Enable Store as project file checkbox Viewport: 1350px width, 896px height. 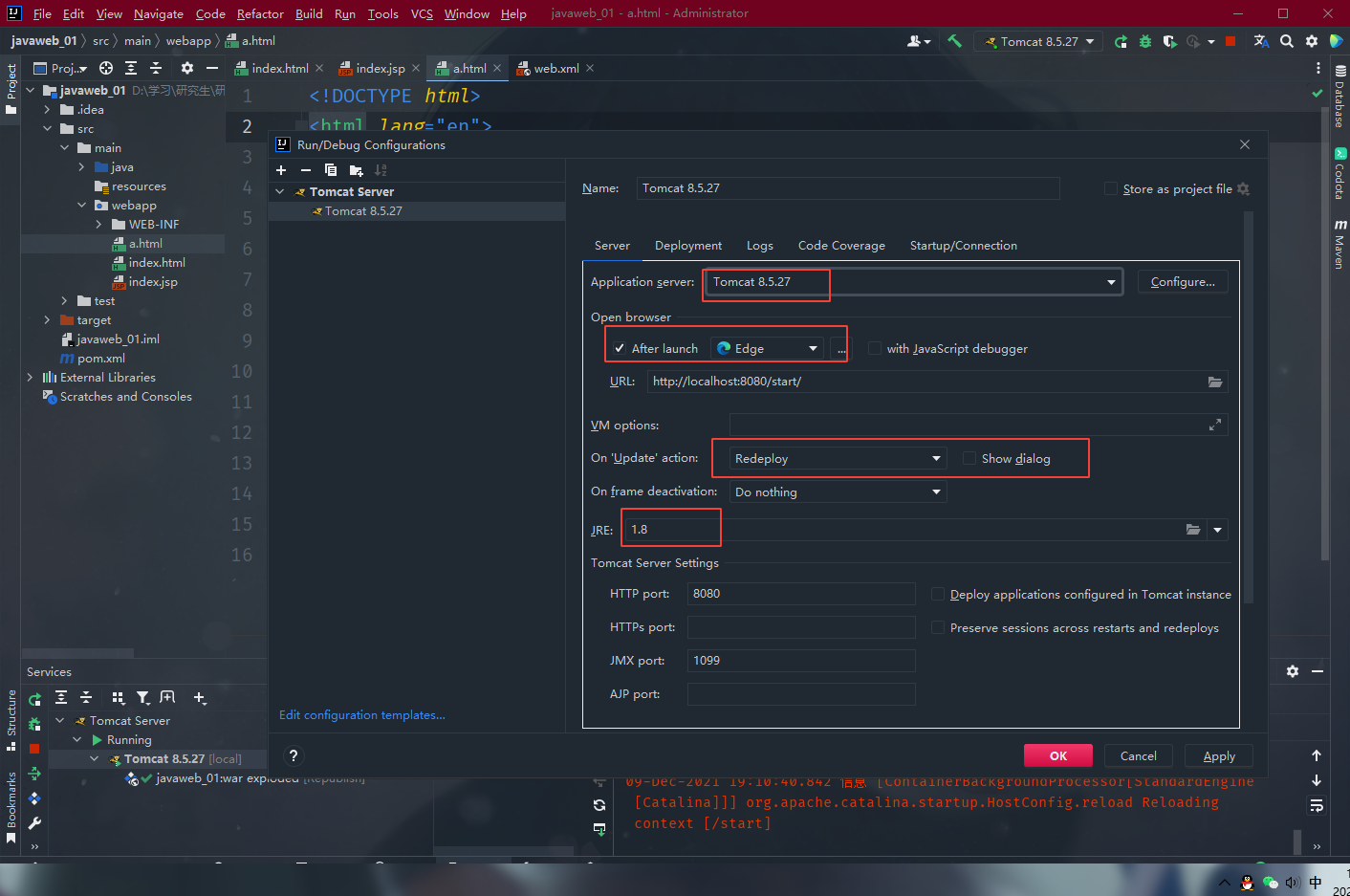tap(1111, 188)
